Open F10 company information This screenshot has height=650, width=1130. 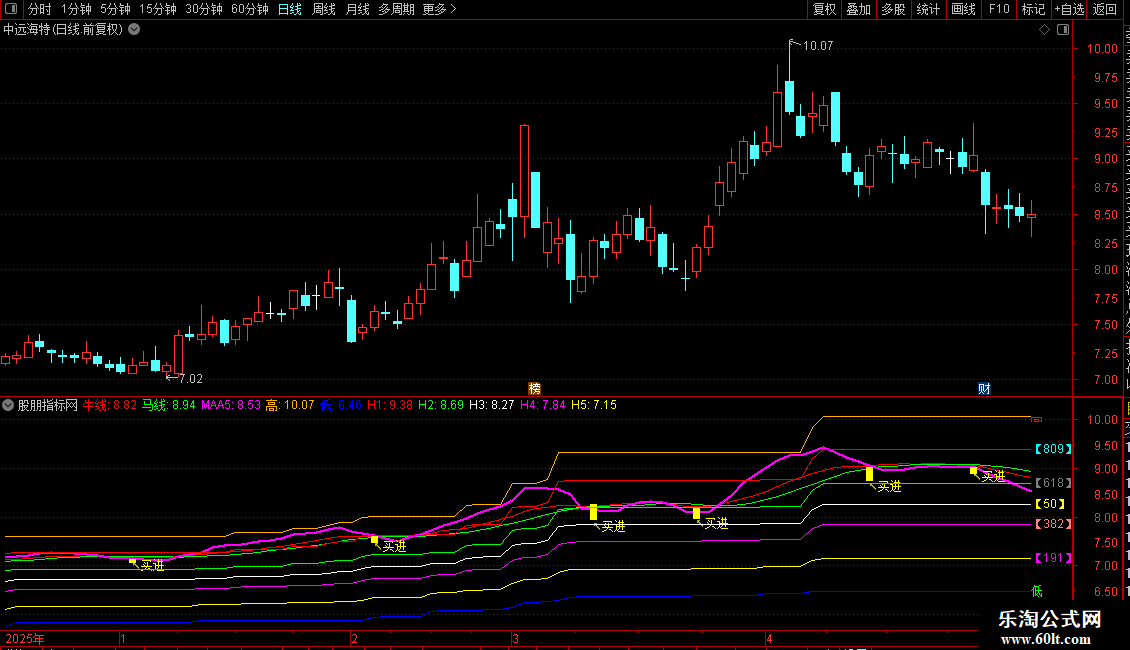coord(998,9)
